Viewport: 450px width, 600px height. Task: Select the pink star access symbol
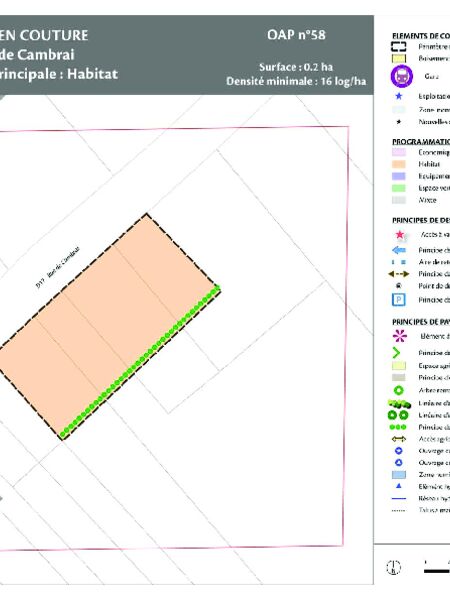tap(400, 235)
